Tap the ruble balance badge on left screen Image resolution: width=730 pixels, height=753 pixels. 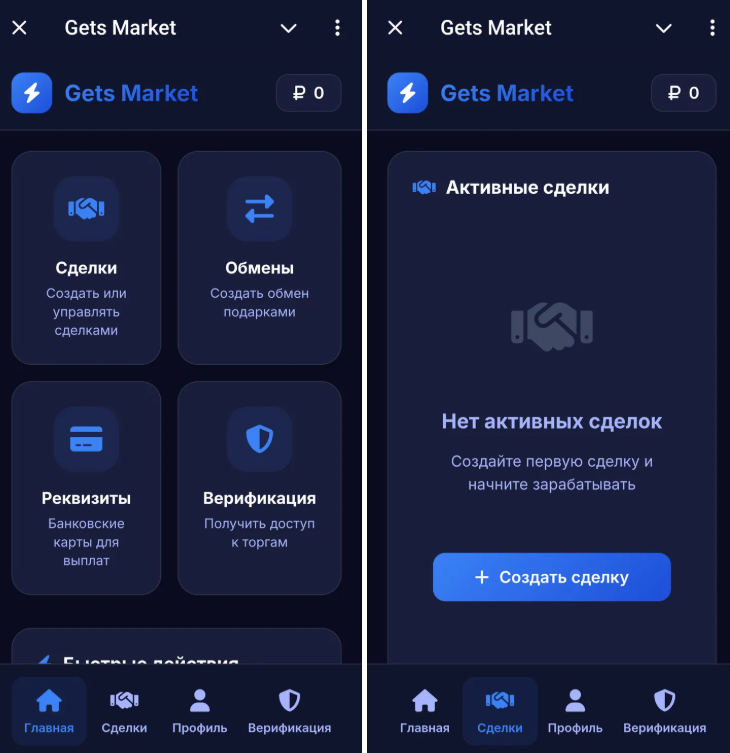click(x=308, y=93)
